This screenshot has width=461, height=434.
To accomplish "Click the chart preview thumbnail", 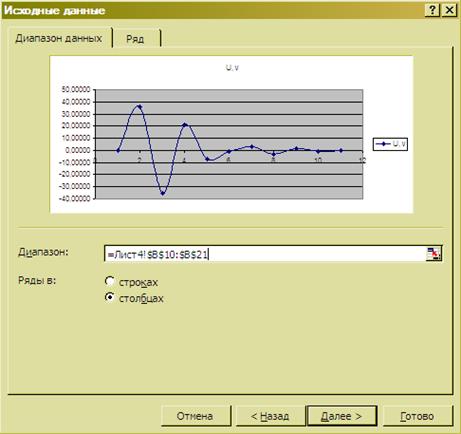I will click(231, 135).
